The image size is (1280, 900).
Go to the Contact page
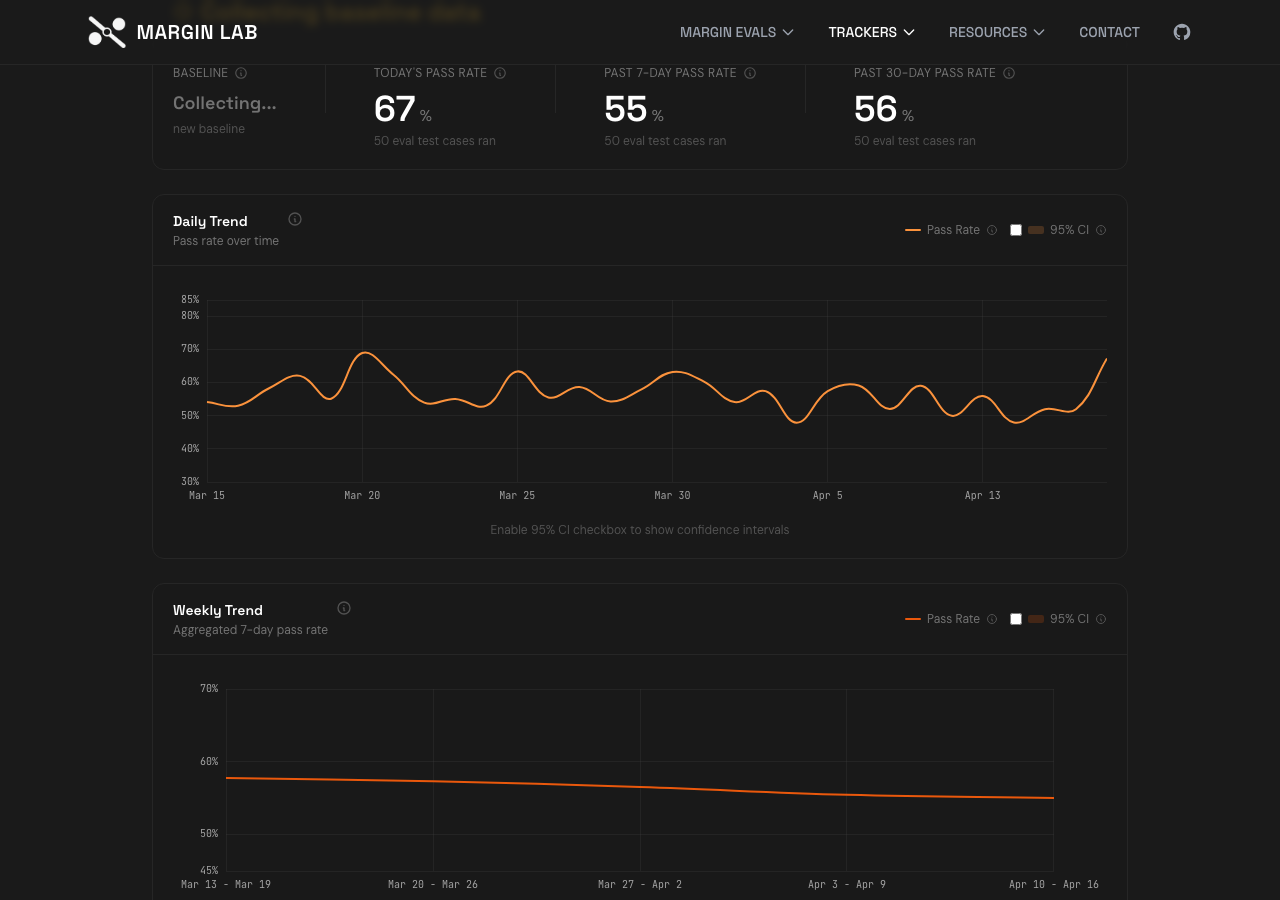1109,32
